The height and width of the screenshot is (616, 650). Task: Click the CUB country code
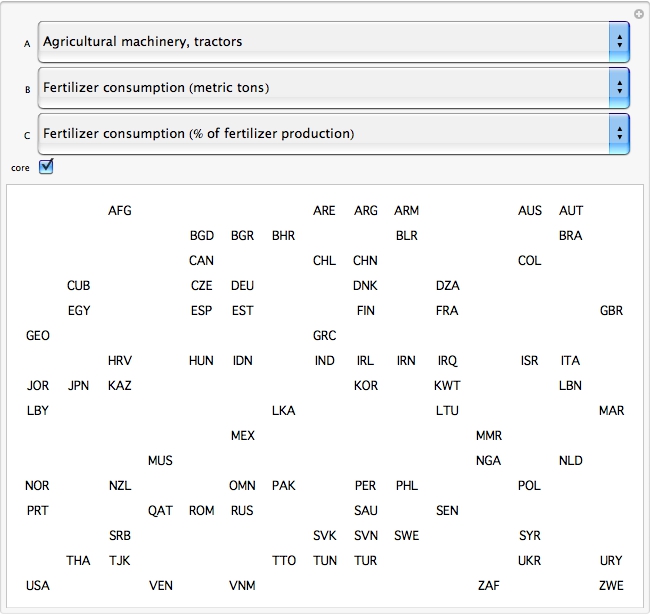tap(78, 286)
